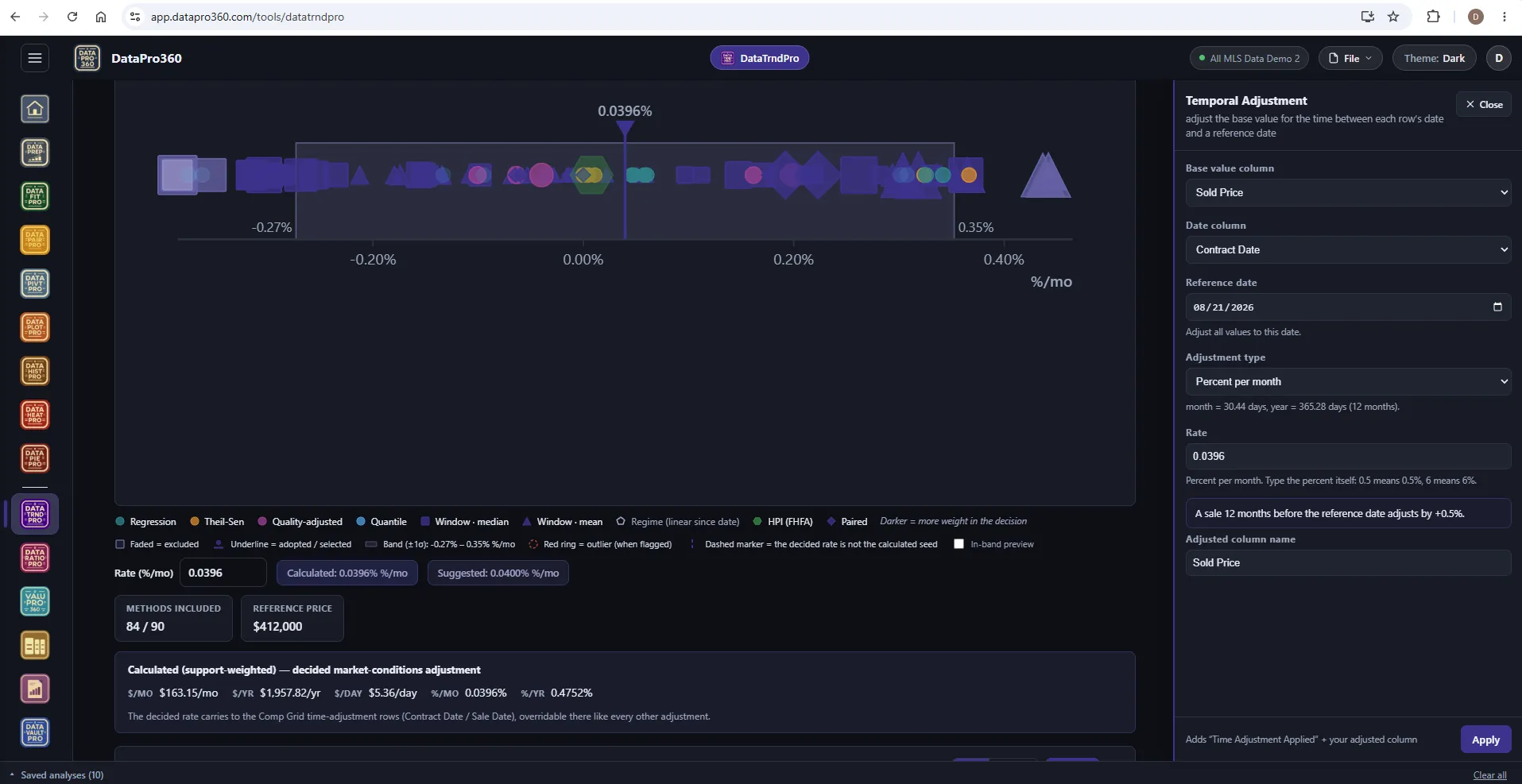1522x784 pixels.
Task: Bookmark this page with star icon
Action: point(1393,17)
